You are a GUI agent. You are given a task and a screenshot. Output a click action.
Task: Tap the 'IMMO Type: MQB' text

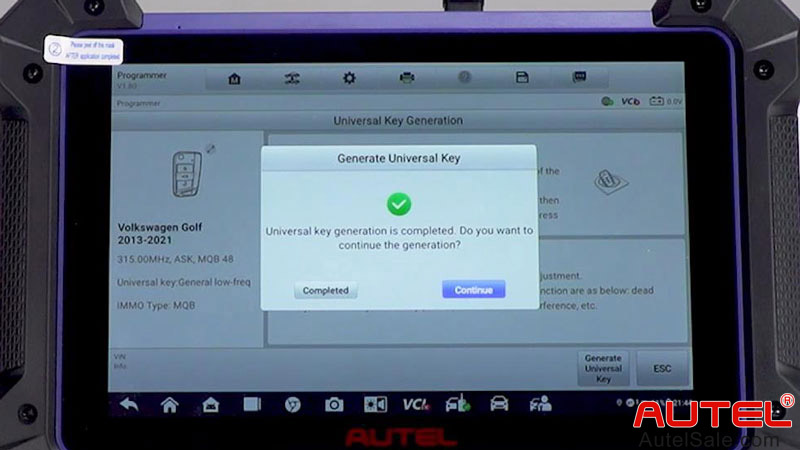click(156, 306)
